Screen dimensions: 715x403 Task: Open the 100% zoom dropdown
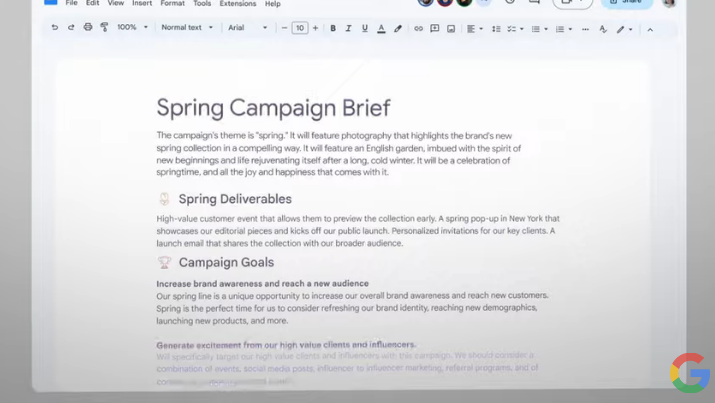click(x=132, y=27)
